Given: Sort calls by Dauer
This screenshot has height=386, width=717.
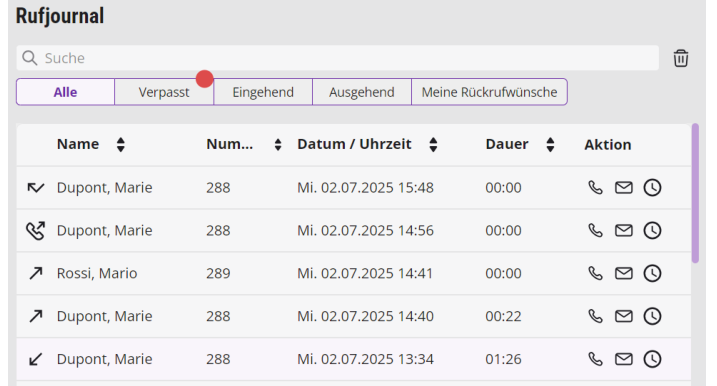Looking at the screenshot, I should (x=550, y=145).
